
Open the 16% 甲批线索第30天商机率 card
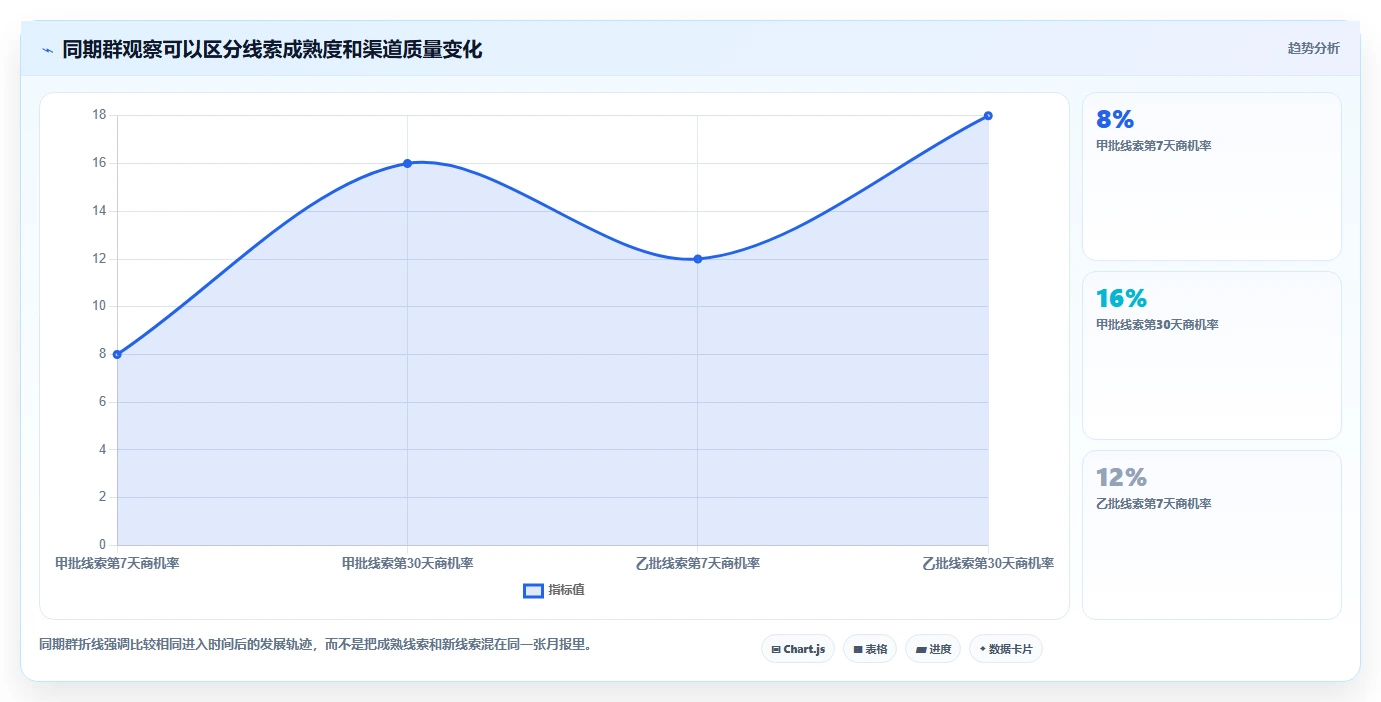1211,355
